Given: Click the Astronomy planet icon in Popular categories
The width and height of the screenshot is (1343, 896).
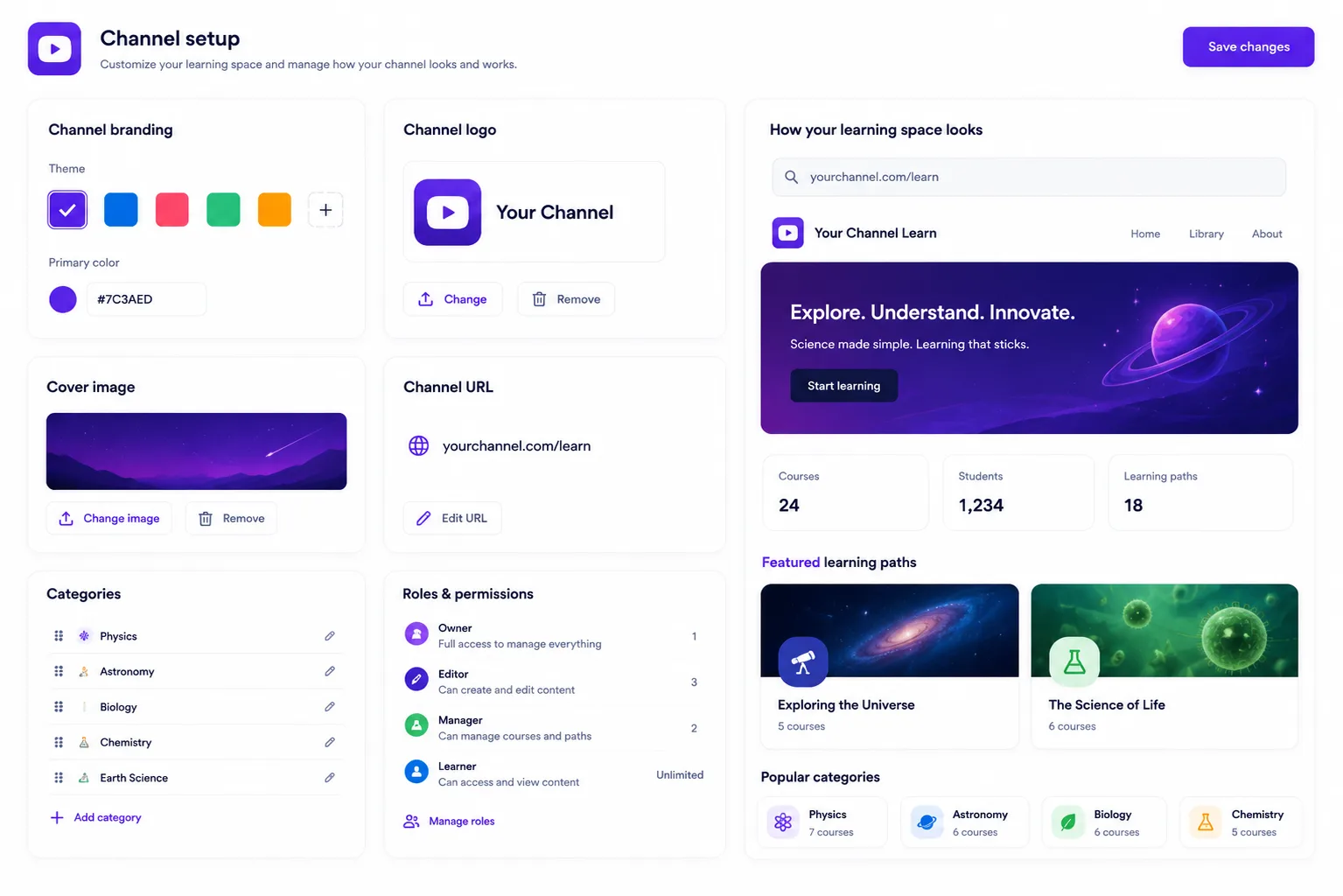Looking at the screenshot, I should [x=927, y=822].
